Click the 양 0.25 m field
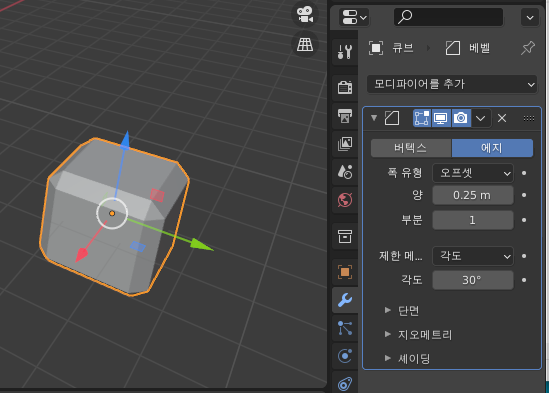This screenshot has width=549, height=393. [x=473, y=195]
